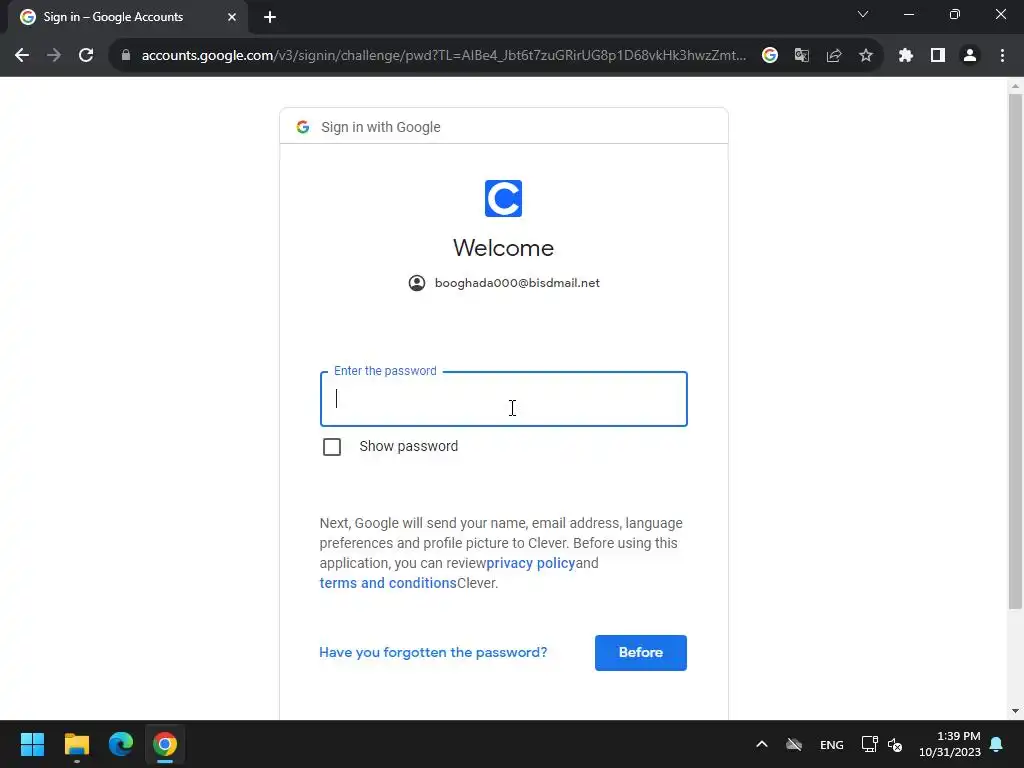1024x768 pixels.
Task: Click the address bar URL
Action: click(x=443, y=56)
